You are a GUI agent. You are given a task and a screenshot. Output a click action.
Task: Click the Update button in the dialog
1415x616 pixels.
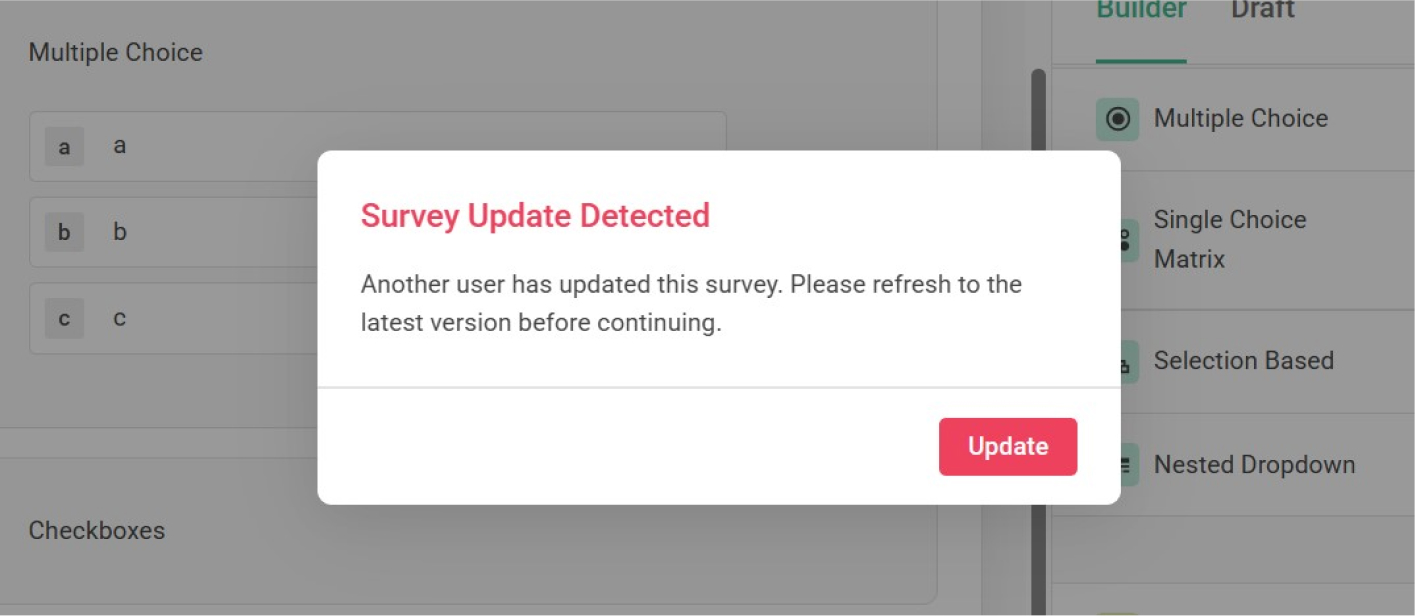1007,446
